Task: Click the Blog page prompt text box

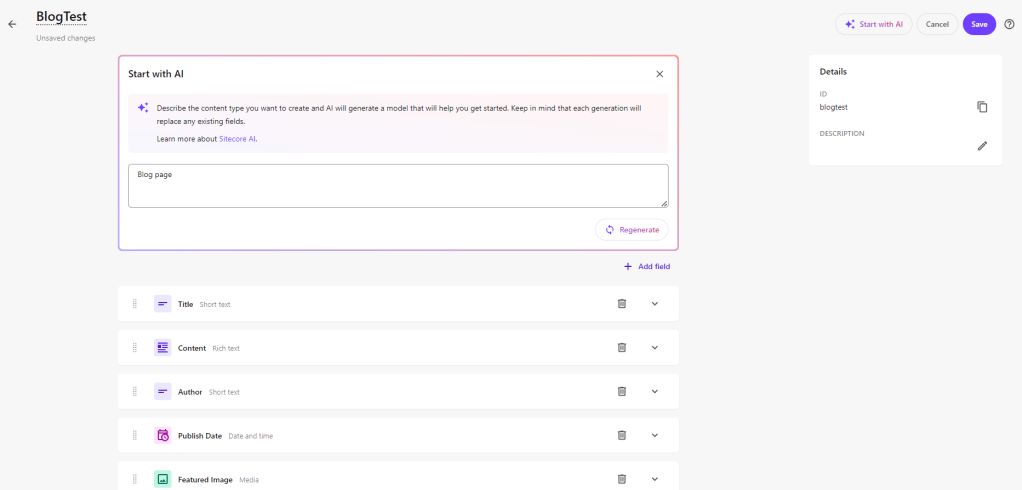Action: click(398, 186)
